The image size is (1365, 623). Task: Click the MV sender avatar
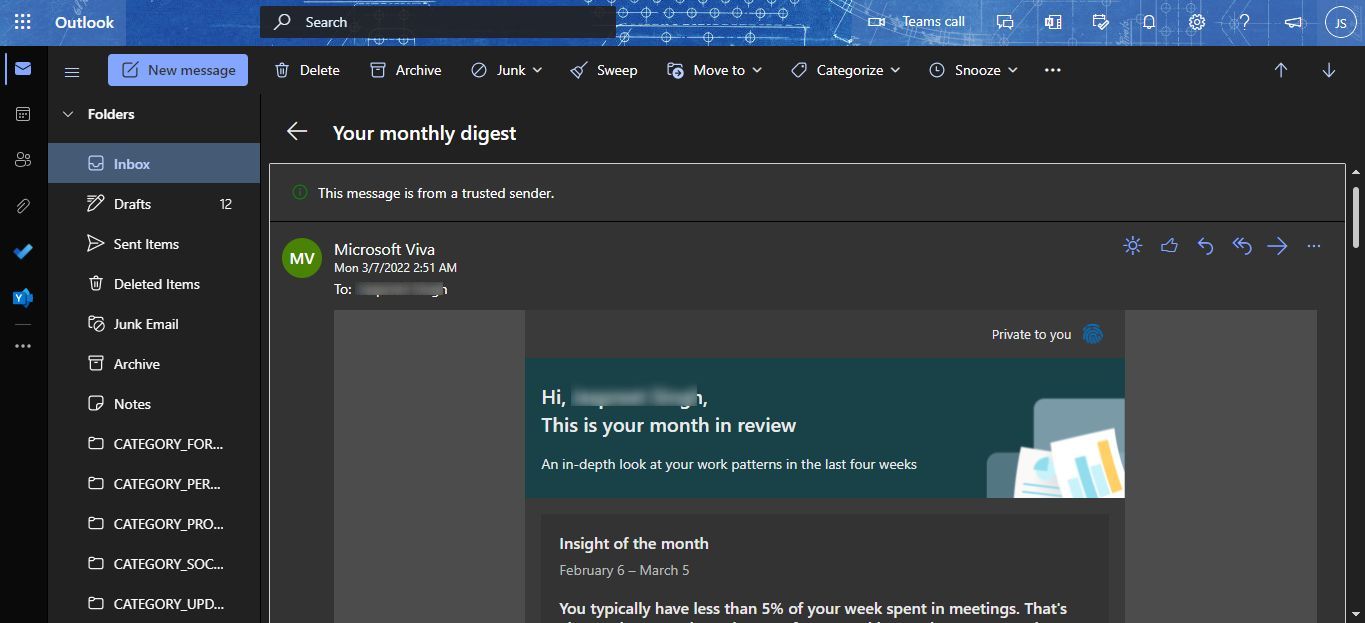point(302,258)
